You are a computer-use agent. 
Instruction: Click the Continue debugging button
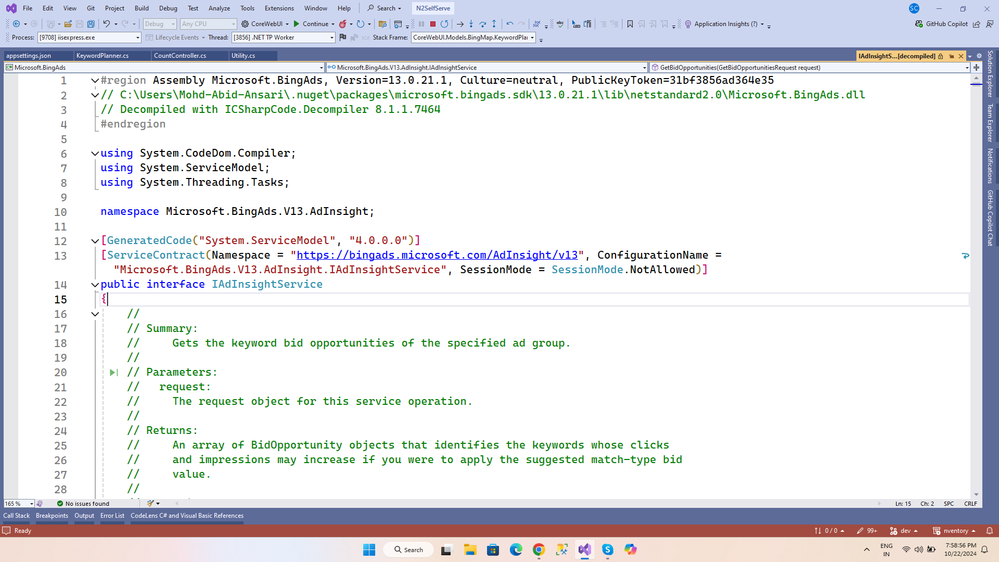click(311, 24)
